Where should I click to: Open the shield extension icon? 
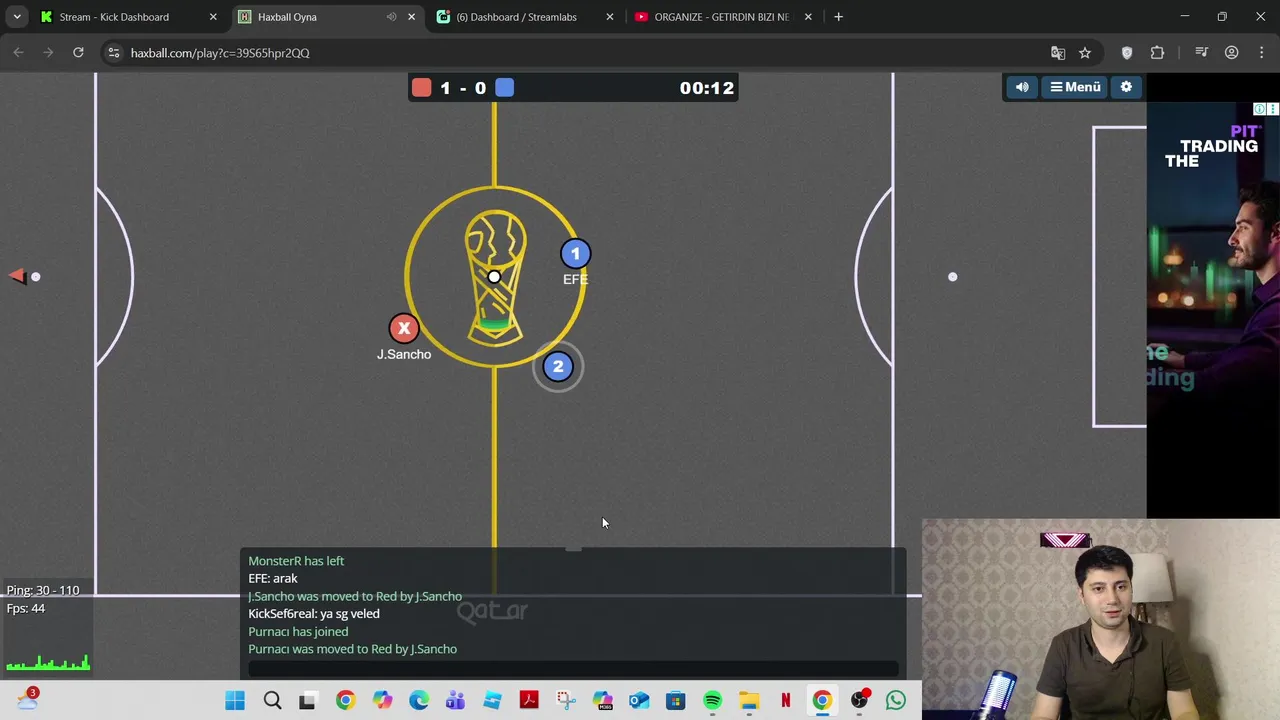click(1127, 53)
